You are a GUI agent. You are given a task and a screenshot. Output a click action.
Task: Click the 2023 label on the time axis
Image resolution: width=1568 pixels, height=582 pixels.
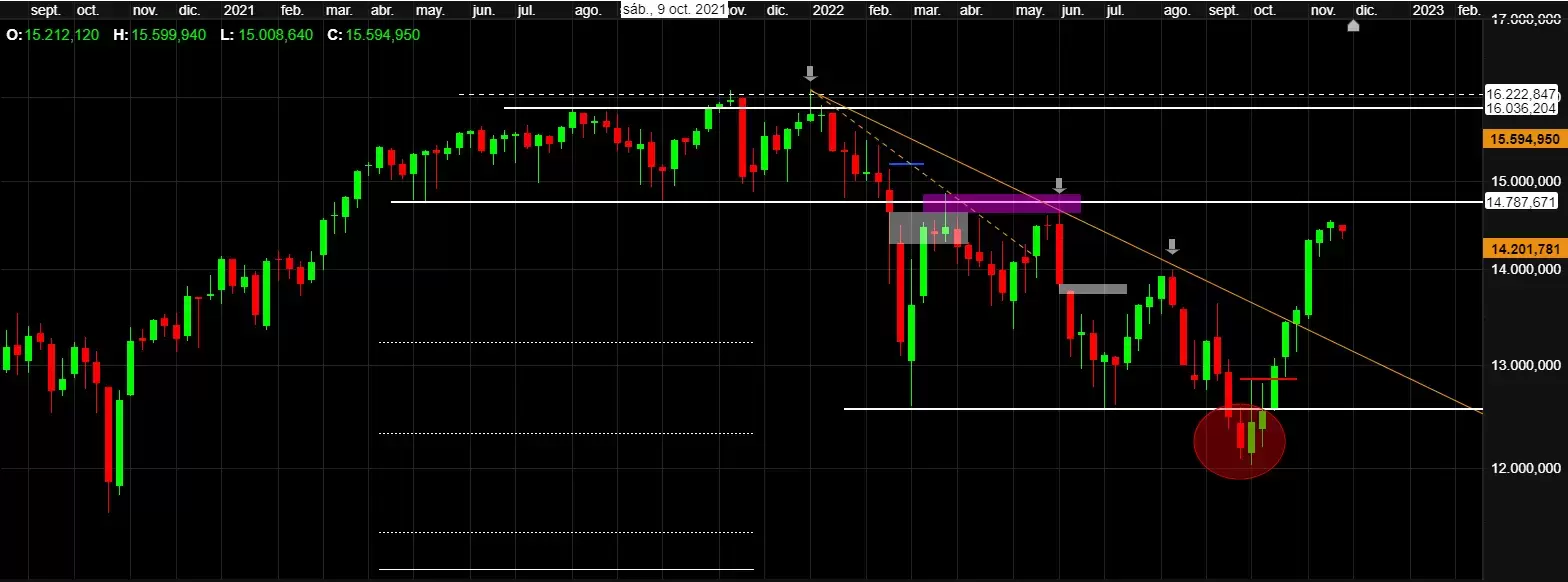[x=1427, y=10]
